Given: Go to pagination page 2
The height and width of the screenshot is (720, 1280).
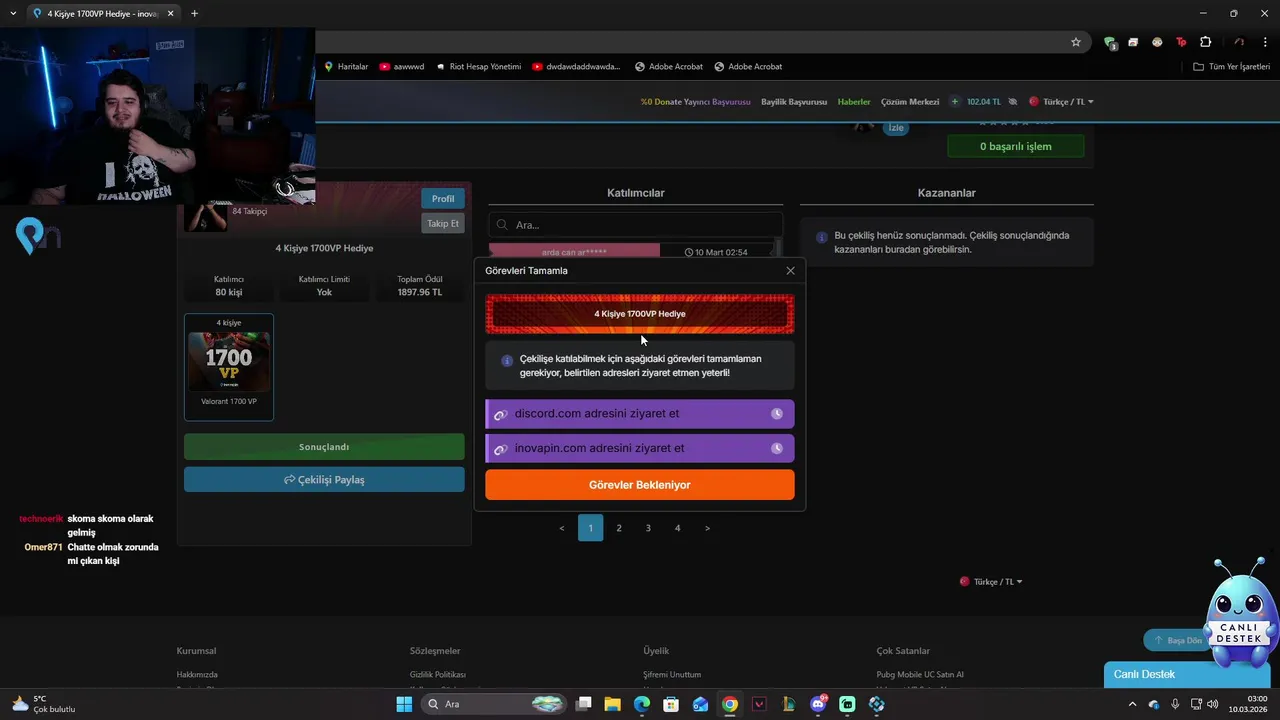Looking at the screenshot, I should [619, 528].
